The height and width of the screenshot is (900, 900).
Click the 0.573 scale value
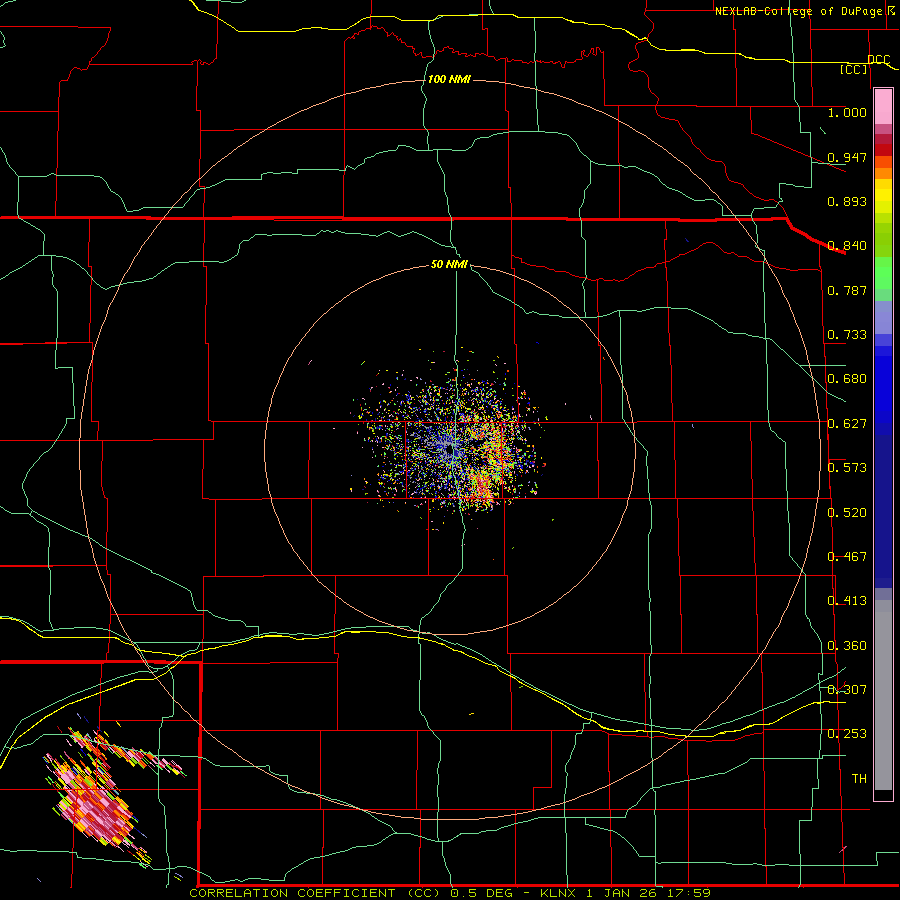(847, 468)
